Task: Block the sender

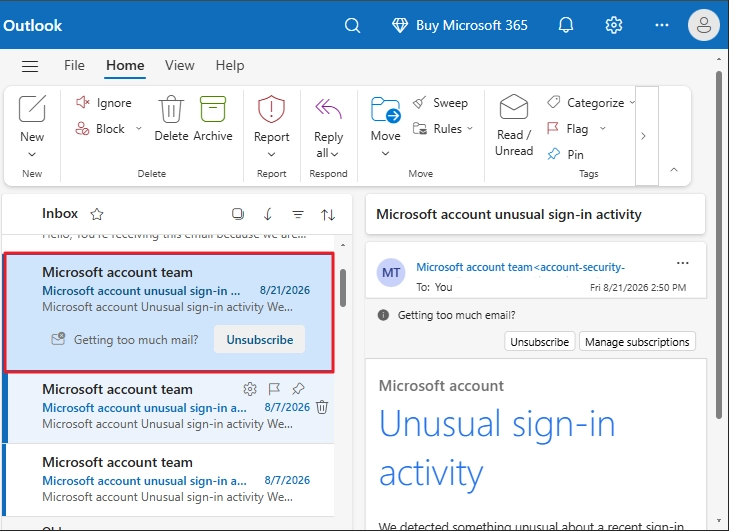Action: pyautogui.click(x=100, y=128)
